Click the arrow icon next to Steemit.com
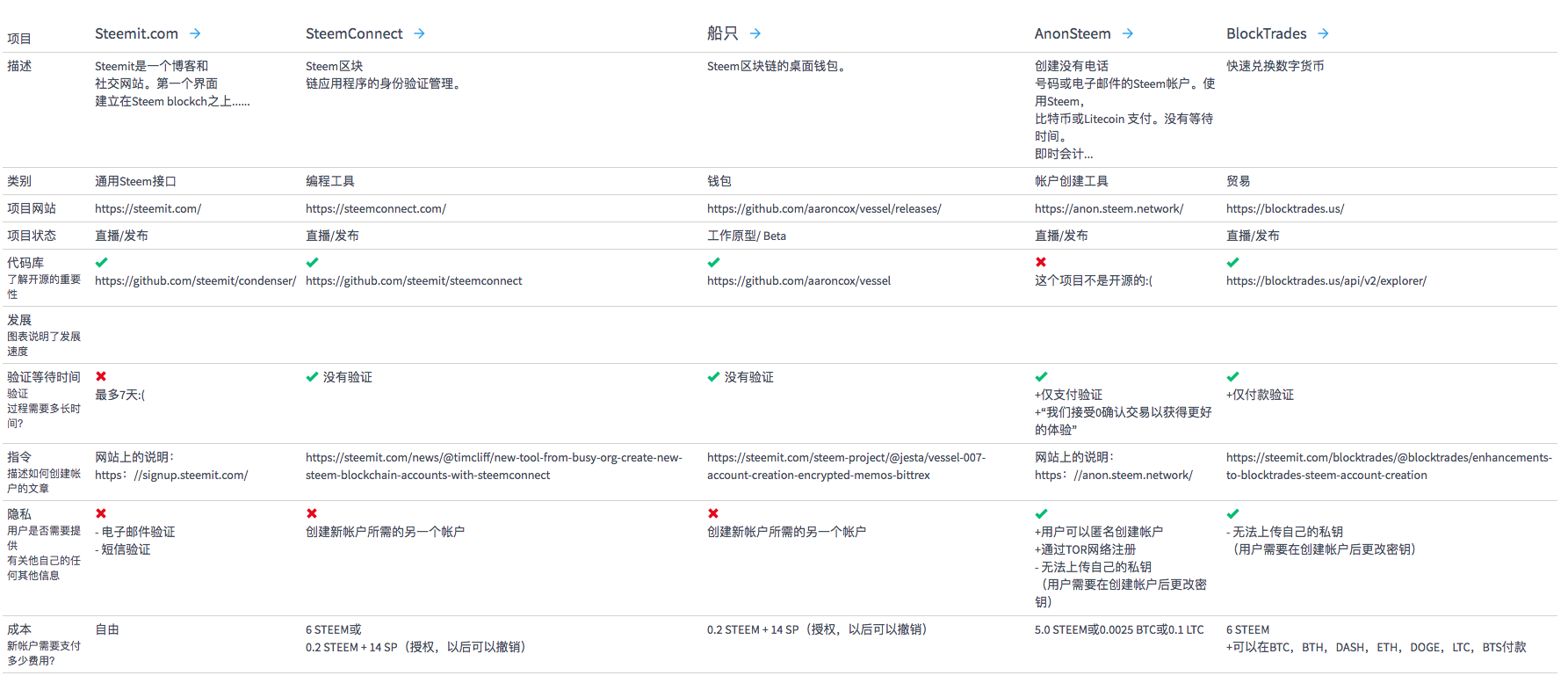This screenshot has width=1568, height=683. click(195, 33)
